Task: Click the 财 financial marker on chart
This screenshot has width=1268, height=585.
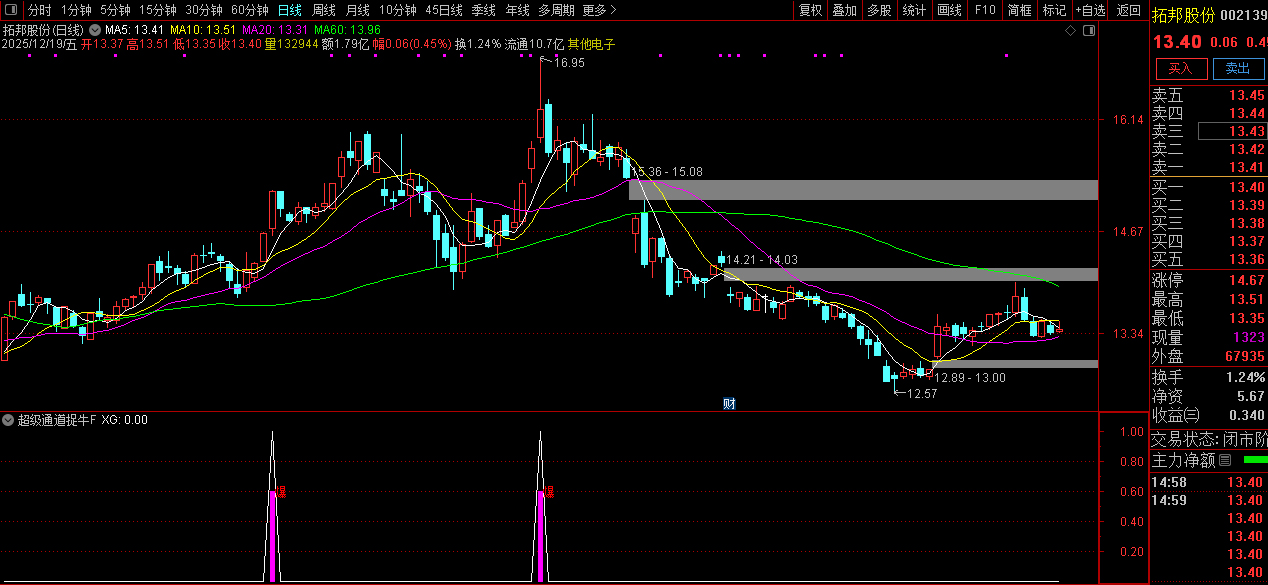Action: (x=729, y=404)
